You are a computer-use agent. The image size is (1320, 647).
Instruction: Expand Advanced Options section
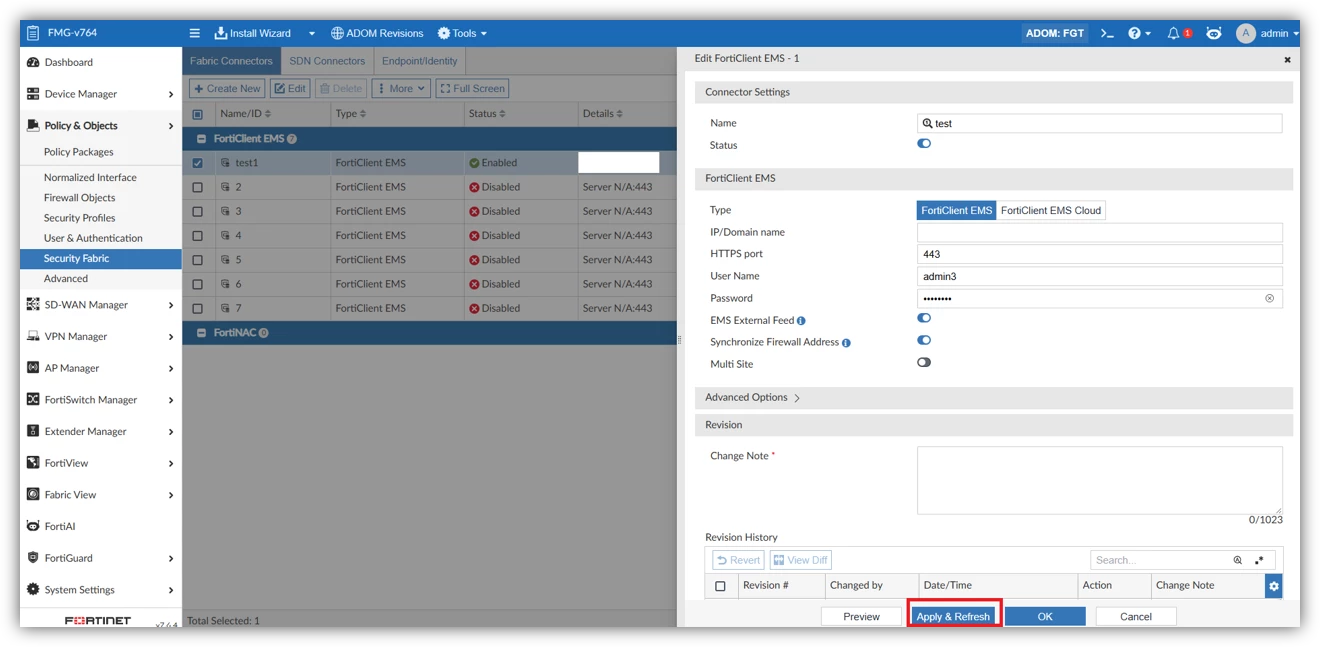pos(752,398)
